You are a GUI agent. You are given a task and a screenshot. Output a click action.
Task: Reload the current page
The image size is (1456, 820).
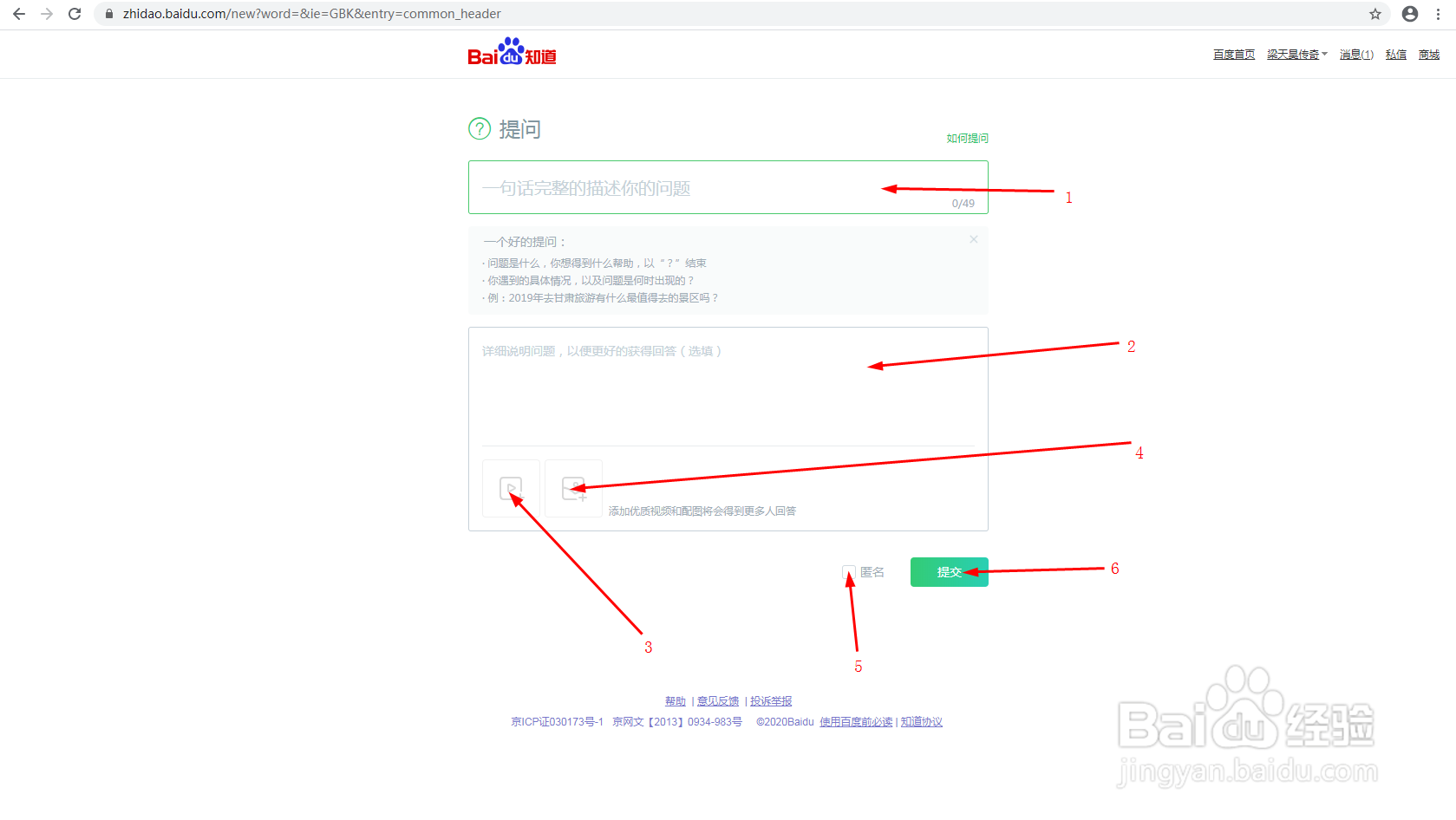pyautogui.click(x=75, y=14)
